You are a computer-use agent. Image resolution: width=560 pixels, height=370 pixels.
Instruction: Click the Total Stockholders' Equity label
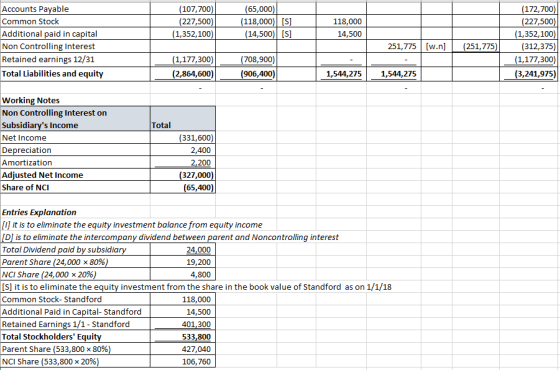click(51, 337)
